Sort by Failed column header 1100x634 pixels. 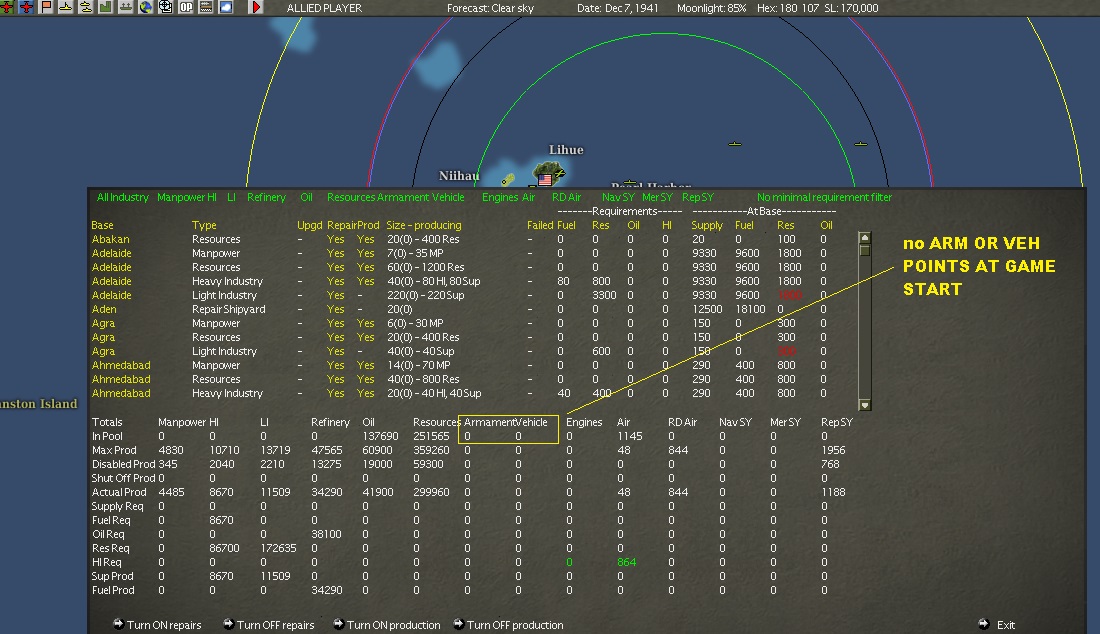click(x=540, y=225)
